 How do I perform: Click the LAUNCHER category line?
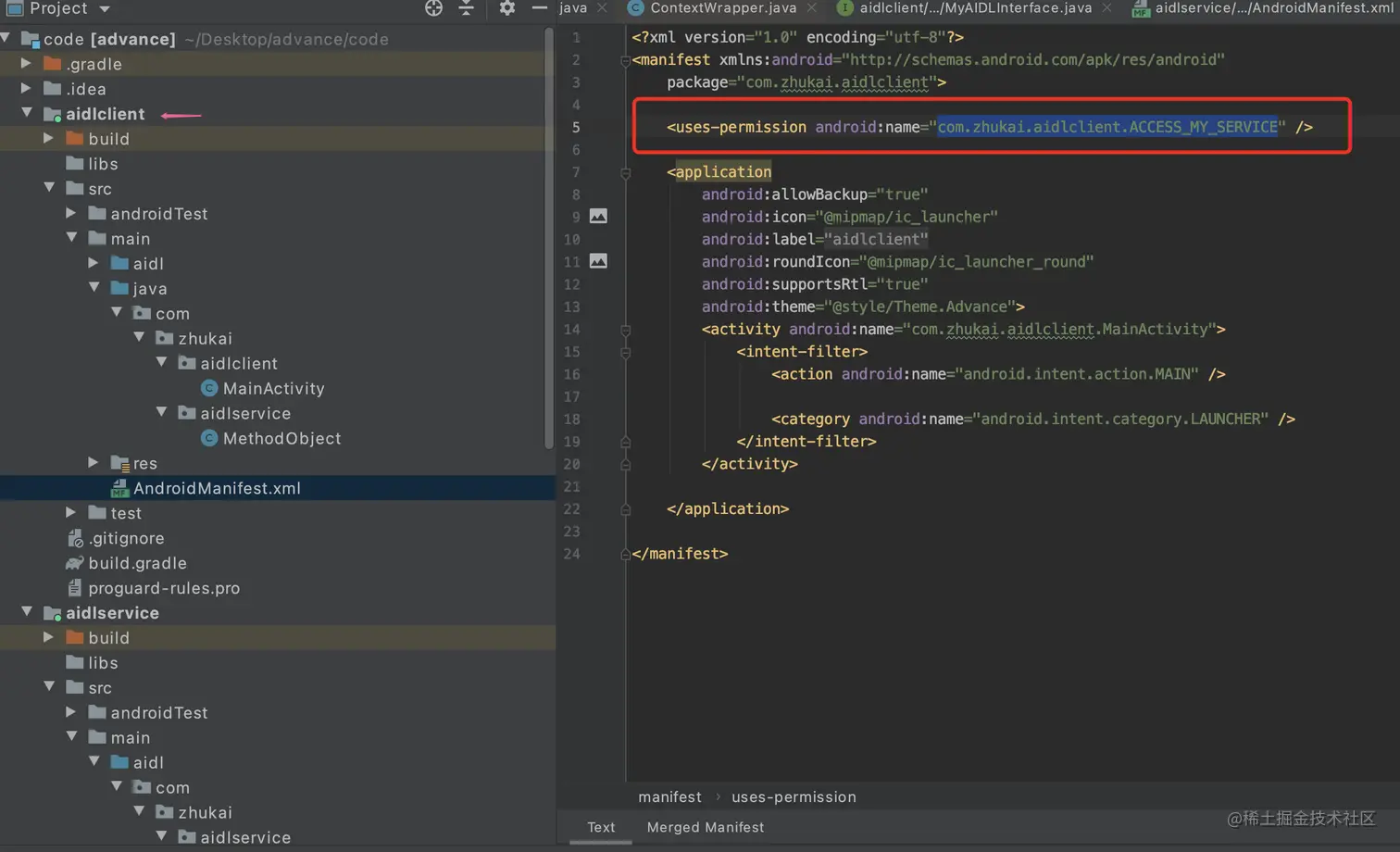point(1033,419)
